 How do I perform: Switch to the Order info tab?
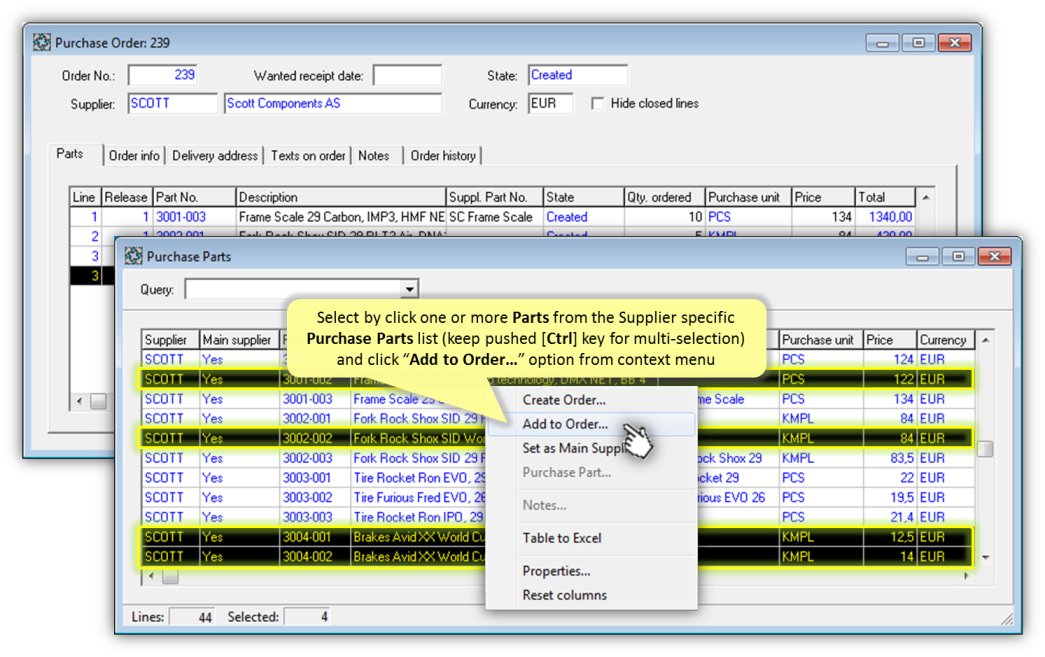134,156
